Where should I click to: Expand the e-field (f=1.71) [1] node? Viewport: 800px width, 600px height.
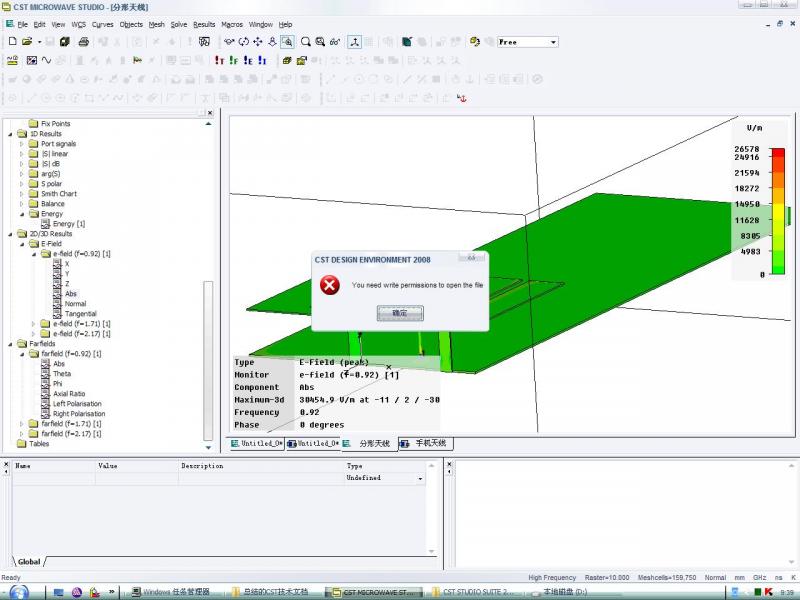click(33, 324)
